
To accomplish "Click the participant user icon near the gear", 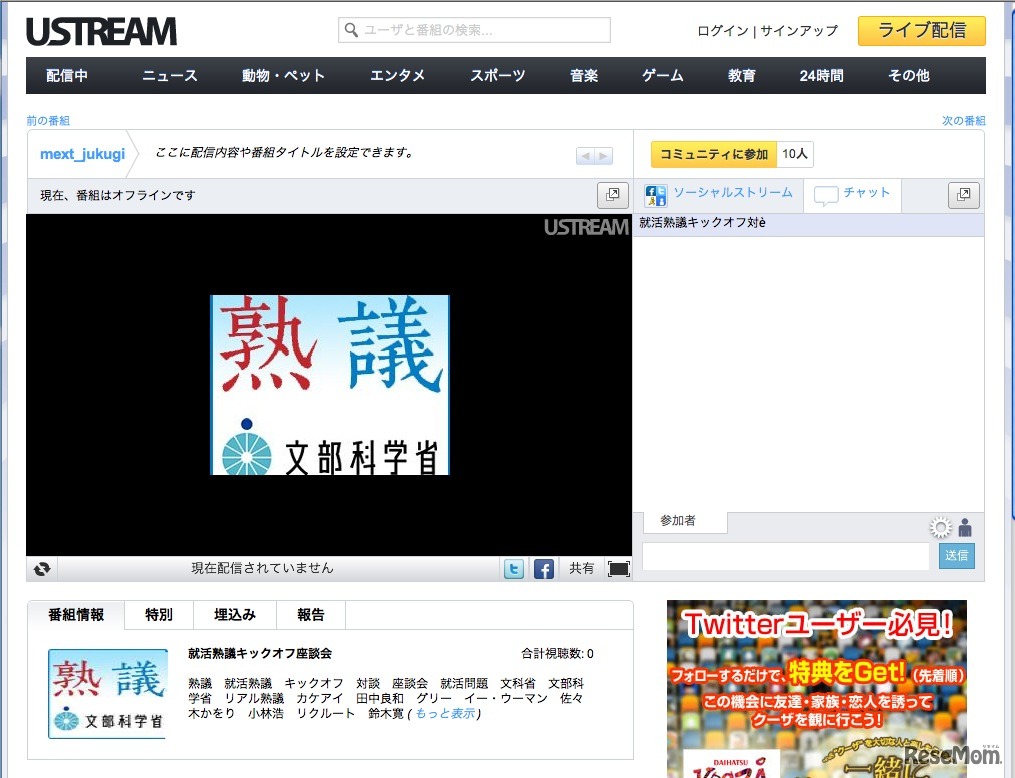I will tap(964, 527).
